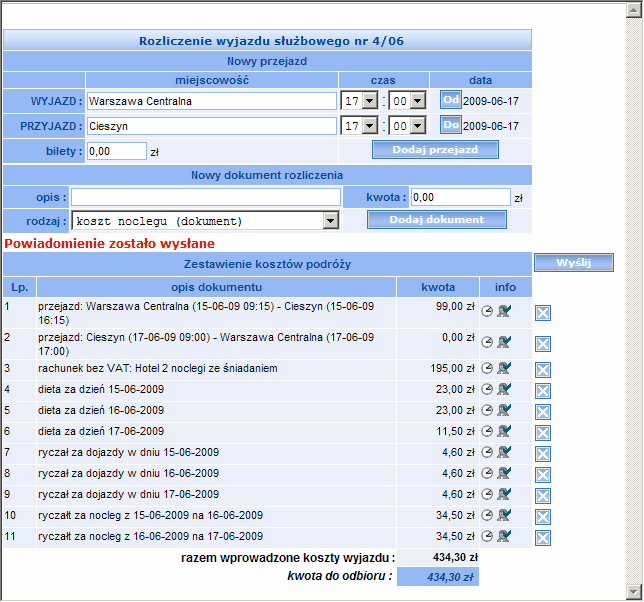Click approval check icon in row 2
644x602 pixels.
[504, 342]
